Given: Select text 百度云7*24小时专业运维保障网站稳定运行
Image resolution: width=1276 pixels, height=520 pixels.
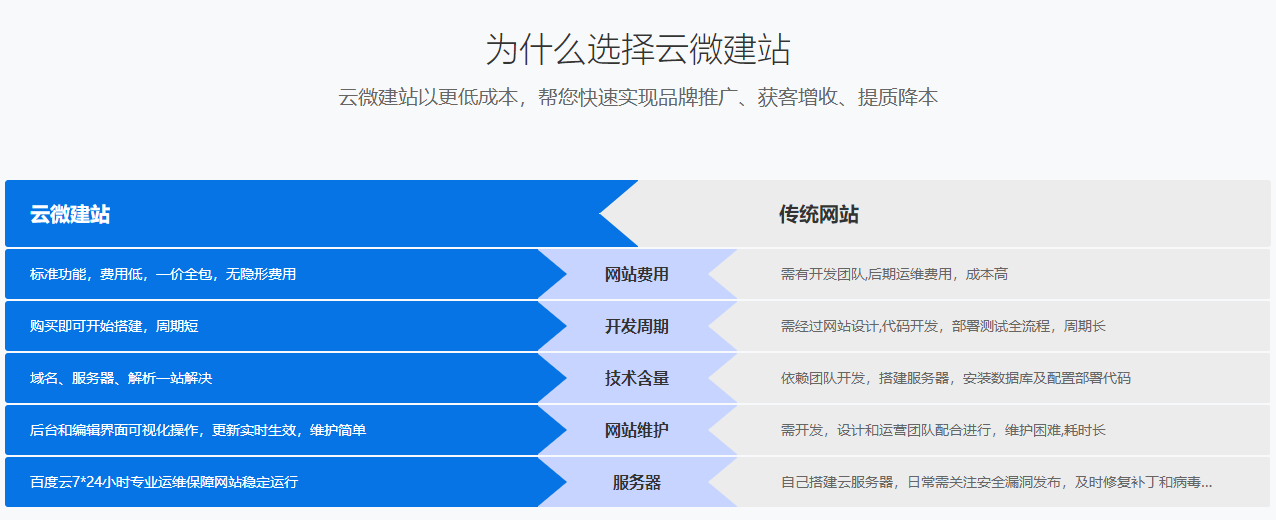Looking at the screenshot, I should [x=164, y=482].
